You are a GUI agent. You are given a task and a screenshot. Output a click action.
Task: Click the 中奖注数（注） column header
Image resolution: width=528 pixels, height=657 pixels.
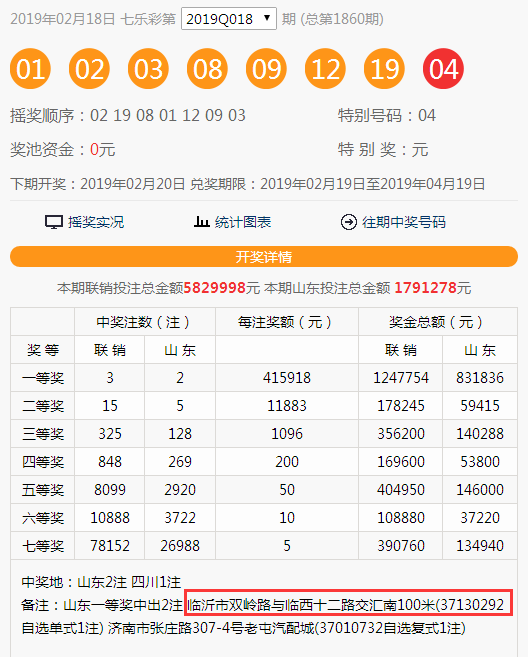click(145, 322)
